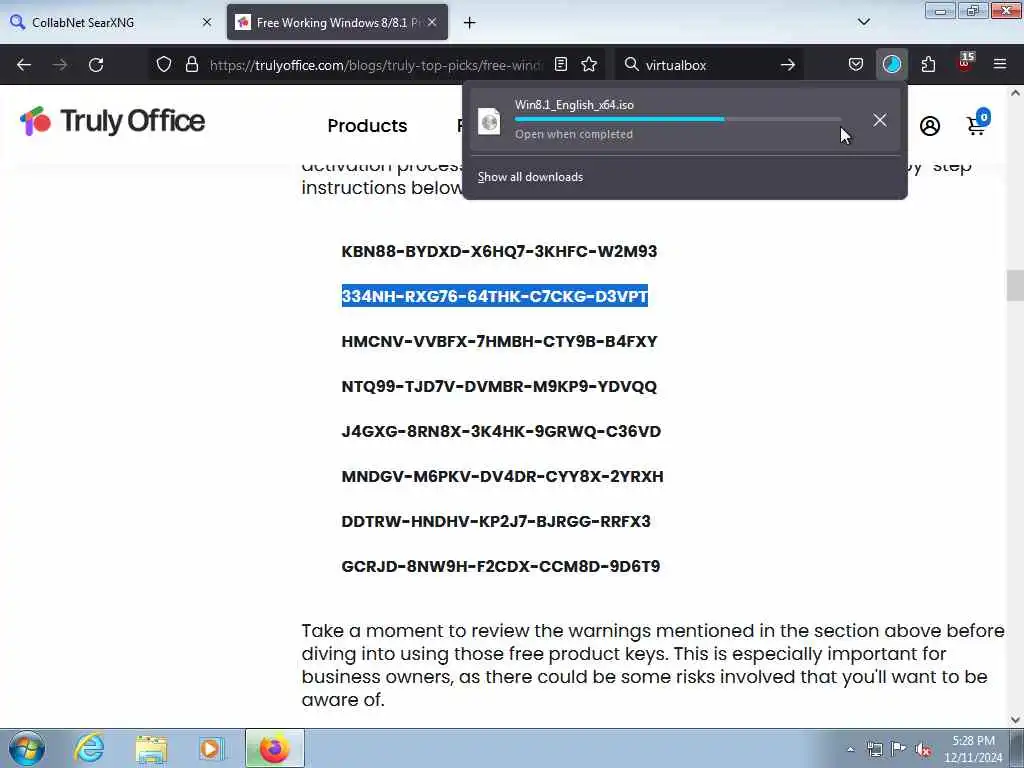Click the search magnifier icon in search box
Viewport: 1024px width, 768px height.
tap(632, 65)
